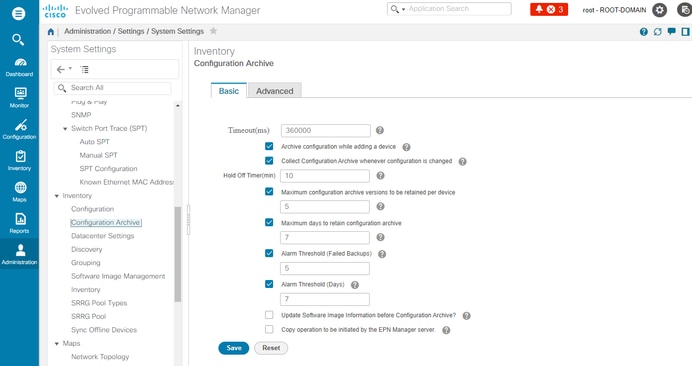Select Configuration Archive in the tree

106,223
